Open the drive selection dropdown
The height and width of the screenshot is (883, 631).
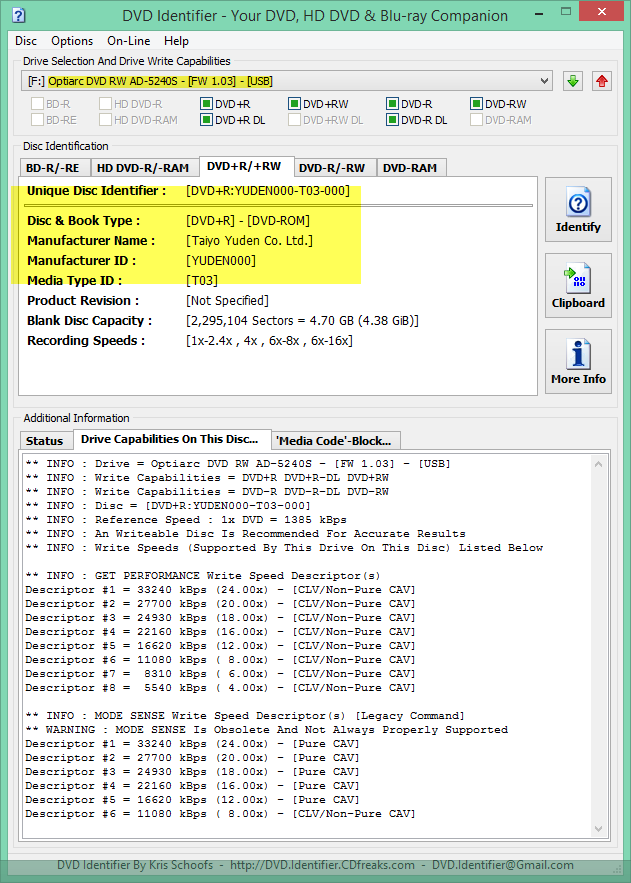point(287,81)
